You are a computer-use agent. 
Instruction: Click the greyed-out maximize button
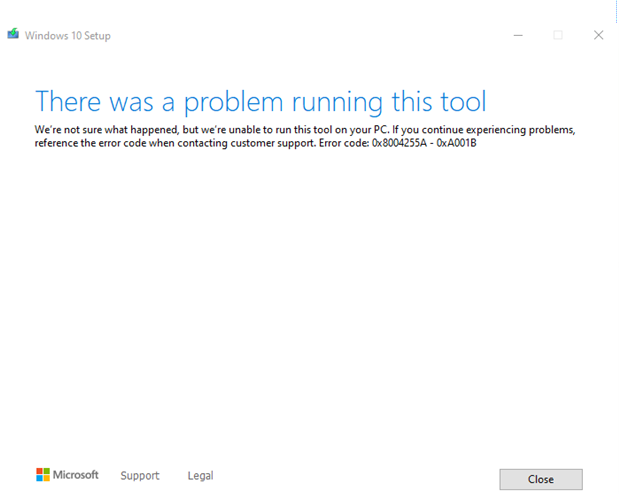coord(558,36)
